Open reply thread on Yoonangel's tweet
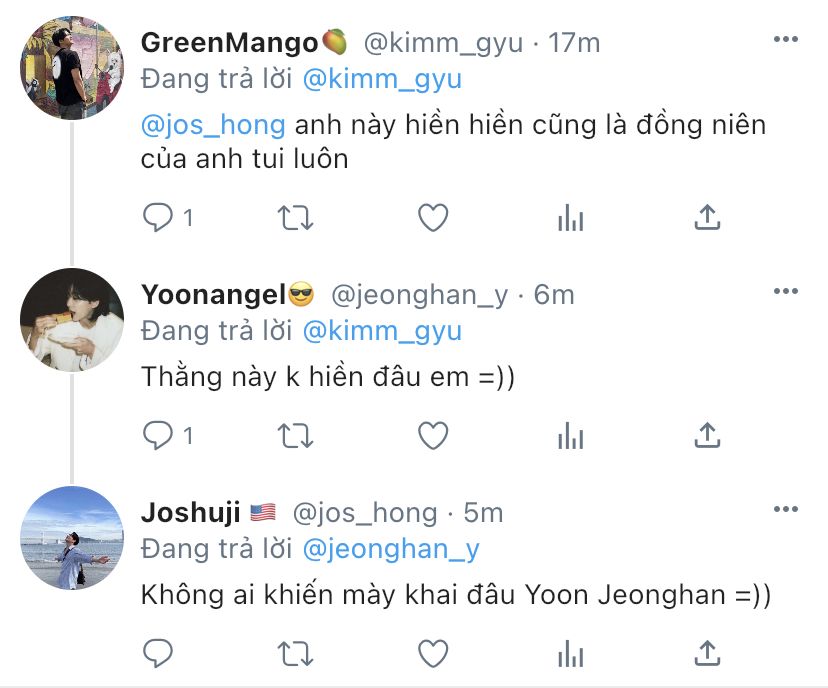This screenshot has width=828, height=688. click(158, 436)
